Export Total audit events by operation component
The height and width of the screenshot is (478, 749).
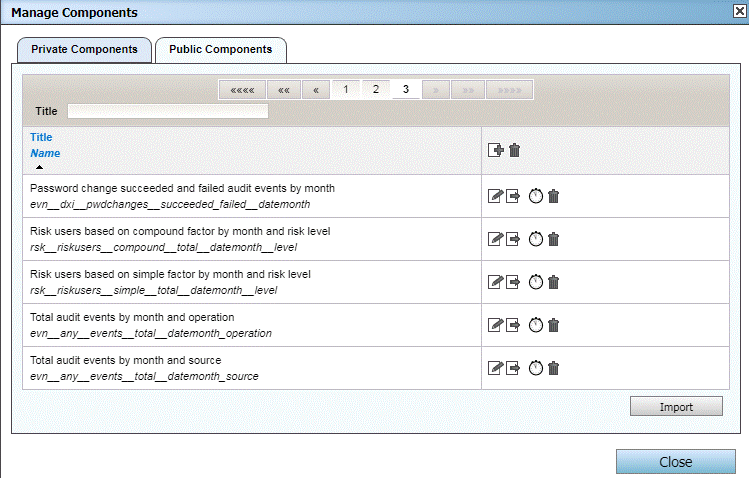[513, 325]
